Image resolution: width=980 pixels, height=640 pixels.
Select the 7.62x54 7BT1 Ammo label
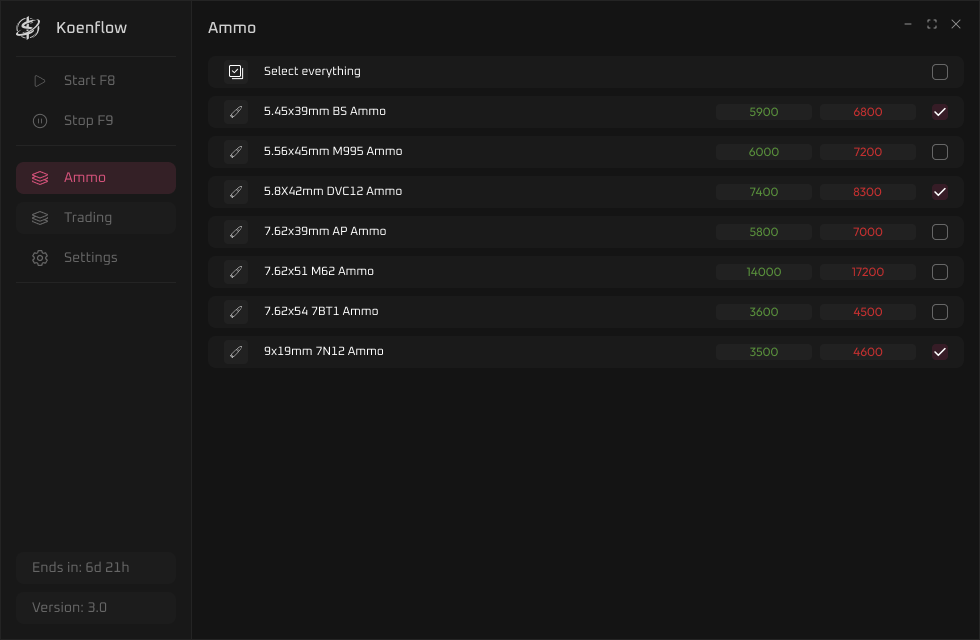point(321,311)
